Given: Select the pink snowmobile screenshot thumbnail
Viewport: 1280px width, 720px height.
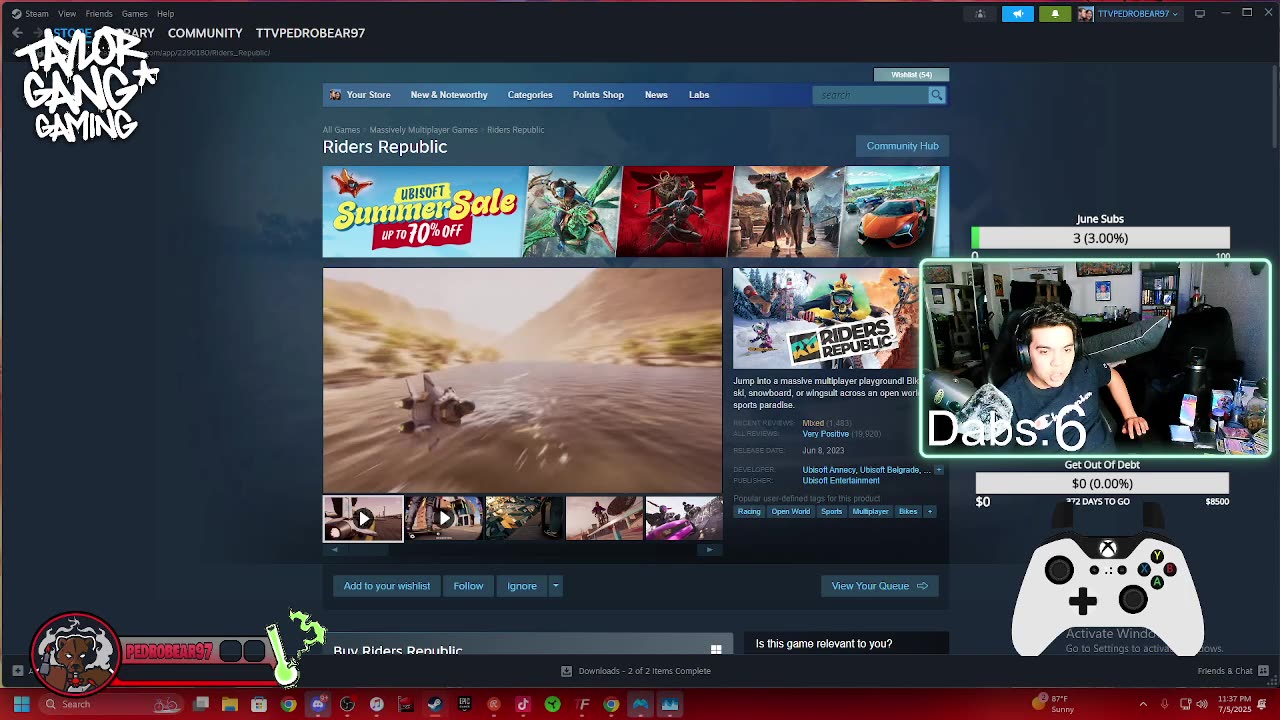Looking at the screenshot, I should tap(684, 519).
